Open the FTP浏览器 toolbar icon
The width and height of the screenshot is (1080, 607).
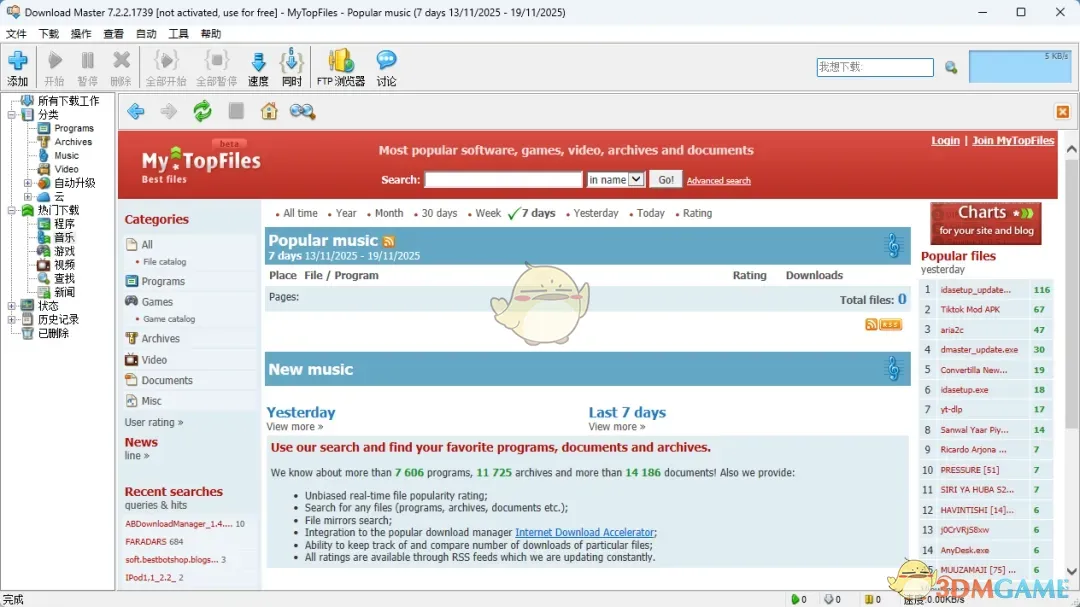[340, 66]
